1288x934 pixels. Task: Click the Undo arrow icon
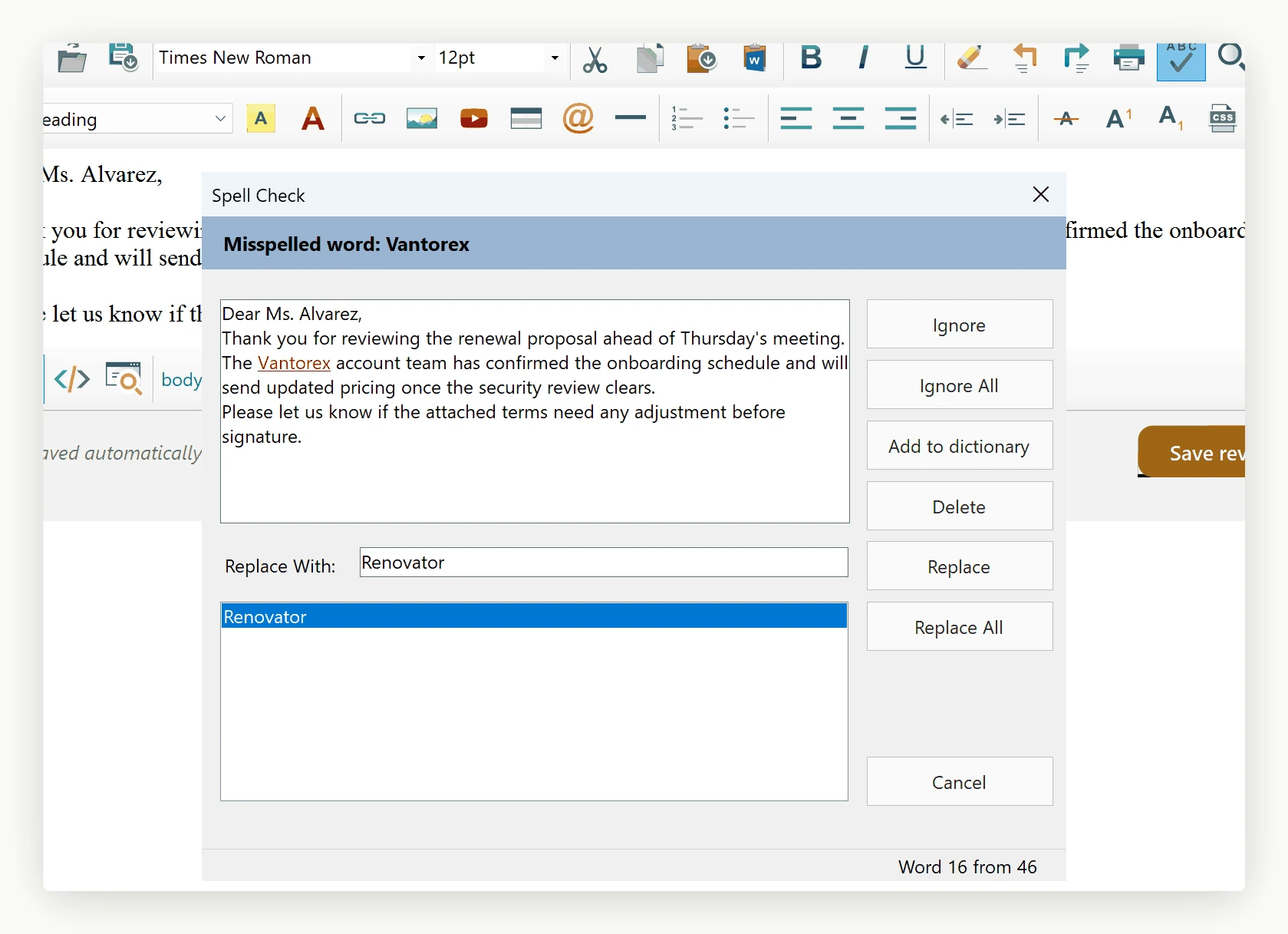point(1024,58)
